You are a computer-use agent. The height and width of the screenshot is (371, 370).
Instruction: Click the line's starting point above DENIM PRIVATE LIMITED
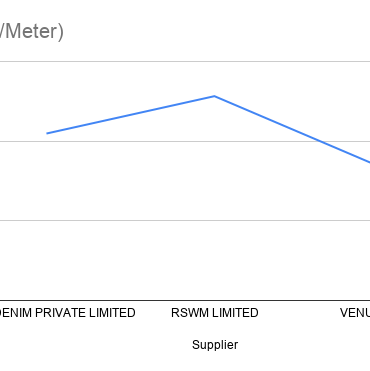(x=47, y=133)
